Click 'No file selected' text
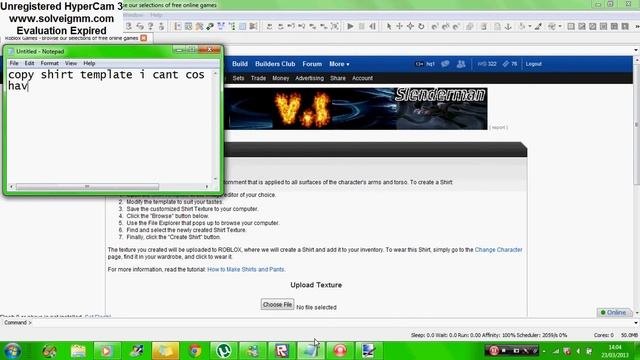The image size is (640, 360). pyautogui.click(x=316, y=307)
